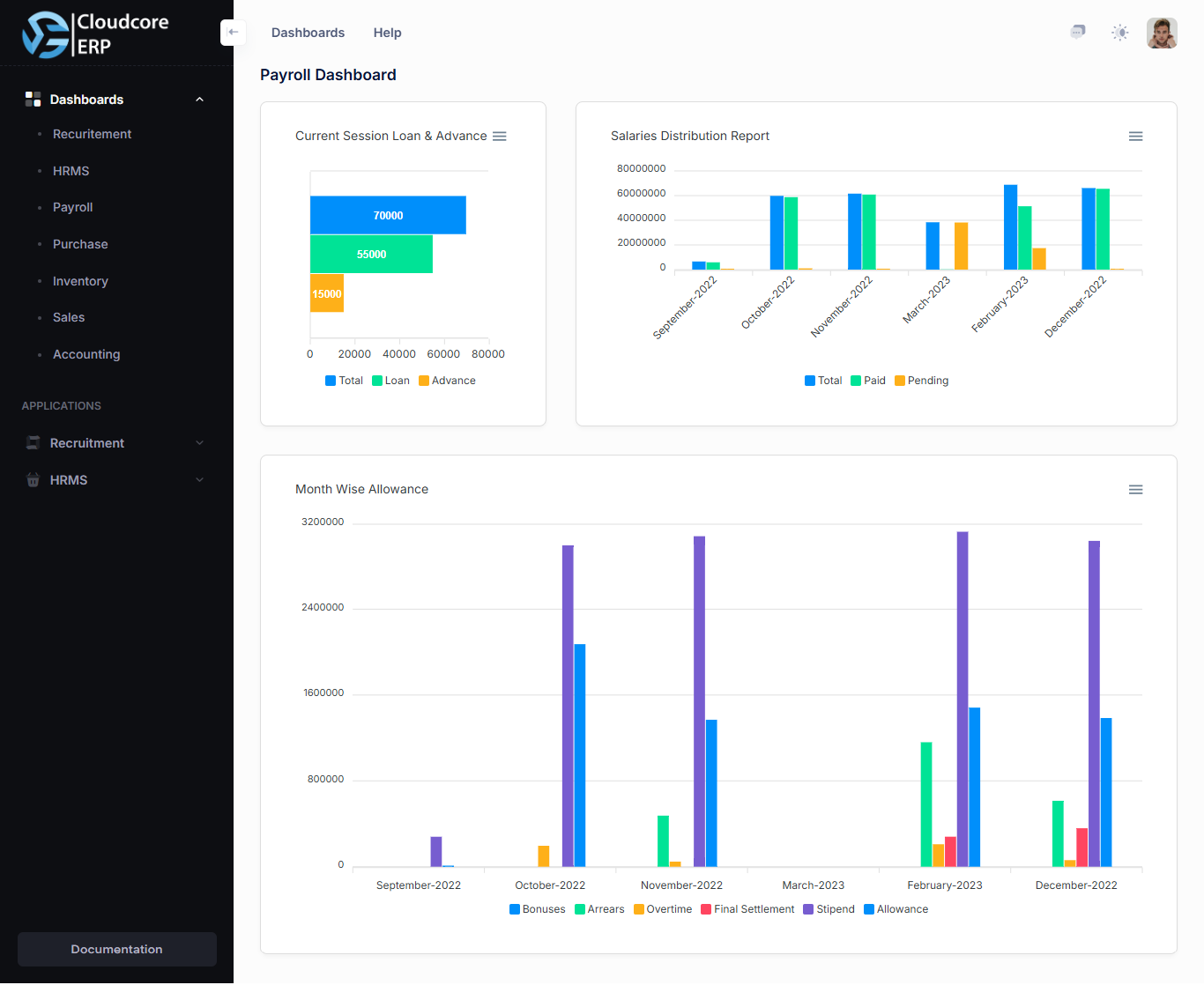Click the Recruitment application icon
Screen dimensions: 1204x985
[x=33, y=443]
